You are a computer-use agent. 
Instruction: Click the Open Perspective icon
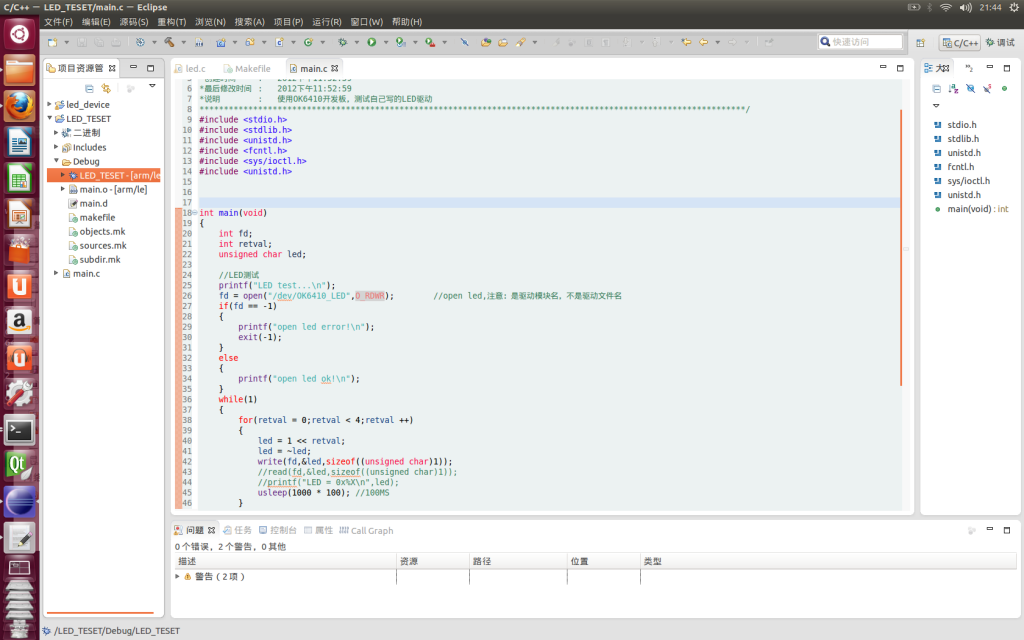tap(921, 42)
